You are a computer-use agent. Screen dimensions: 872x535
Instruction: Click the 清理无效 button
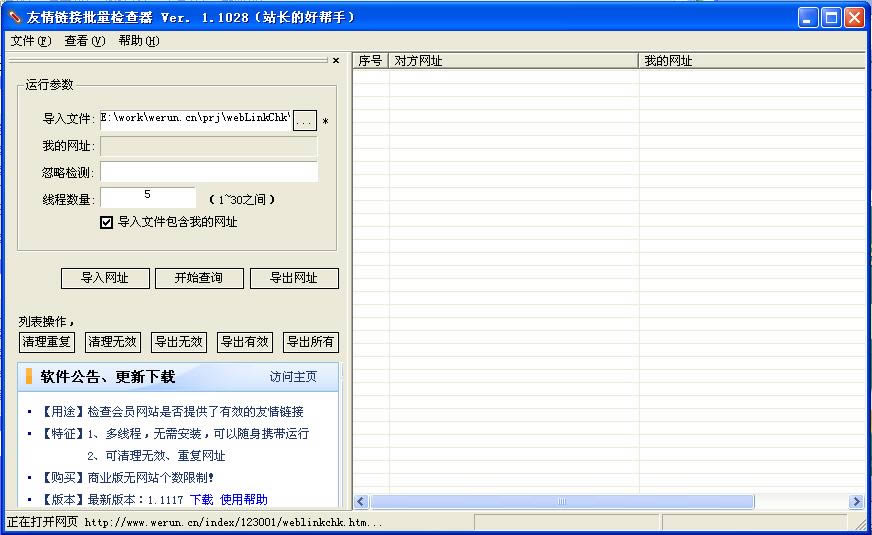tap(113, 342)
